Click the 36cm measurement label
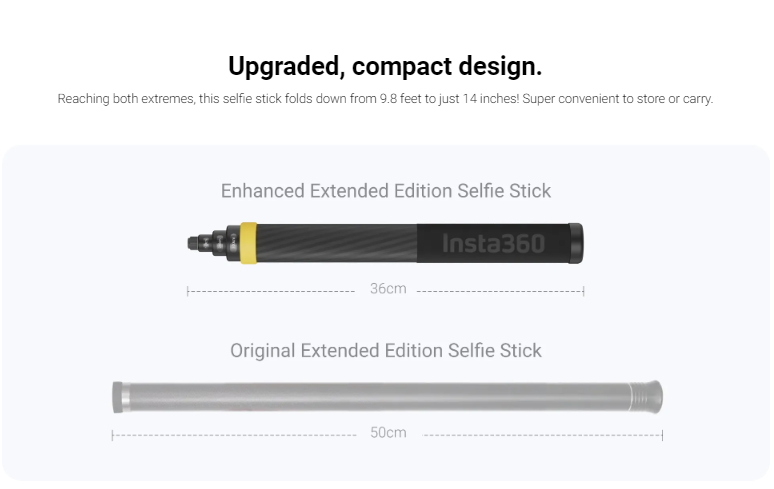Screen dimensions: 774x489 click(388, 289)
